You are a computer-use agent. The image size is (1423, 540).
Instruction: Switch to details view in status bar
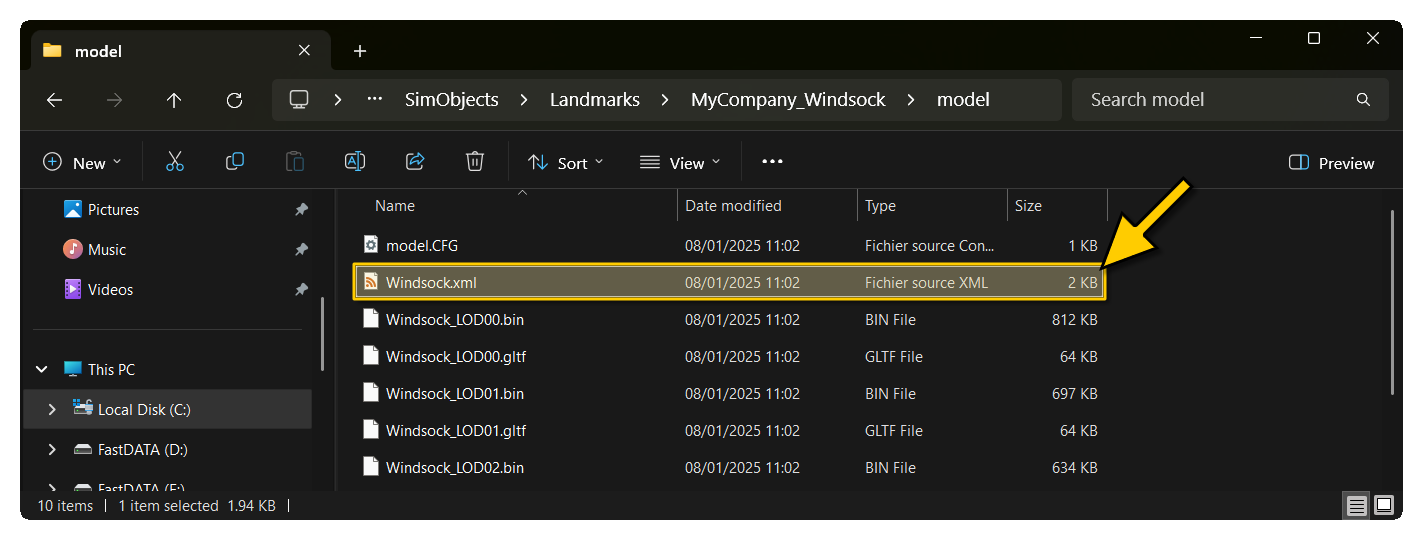(x=1357, y=506)
